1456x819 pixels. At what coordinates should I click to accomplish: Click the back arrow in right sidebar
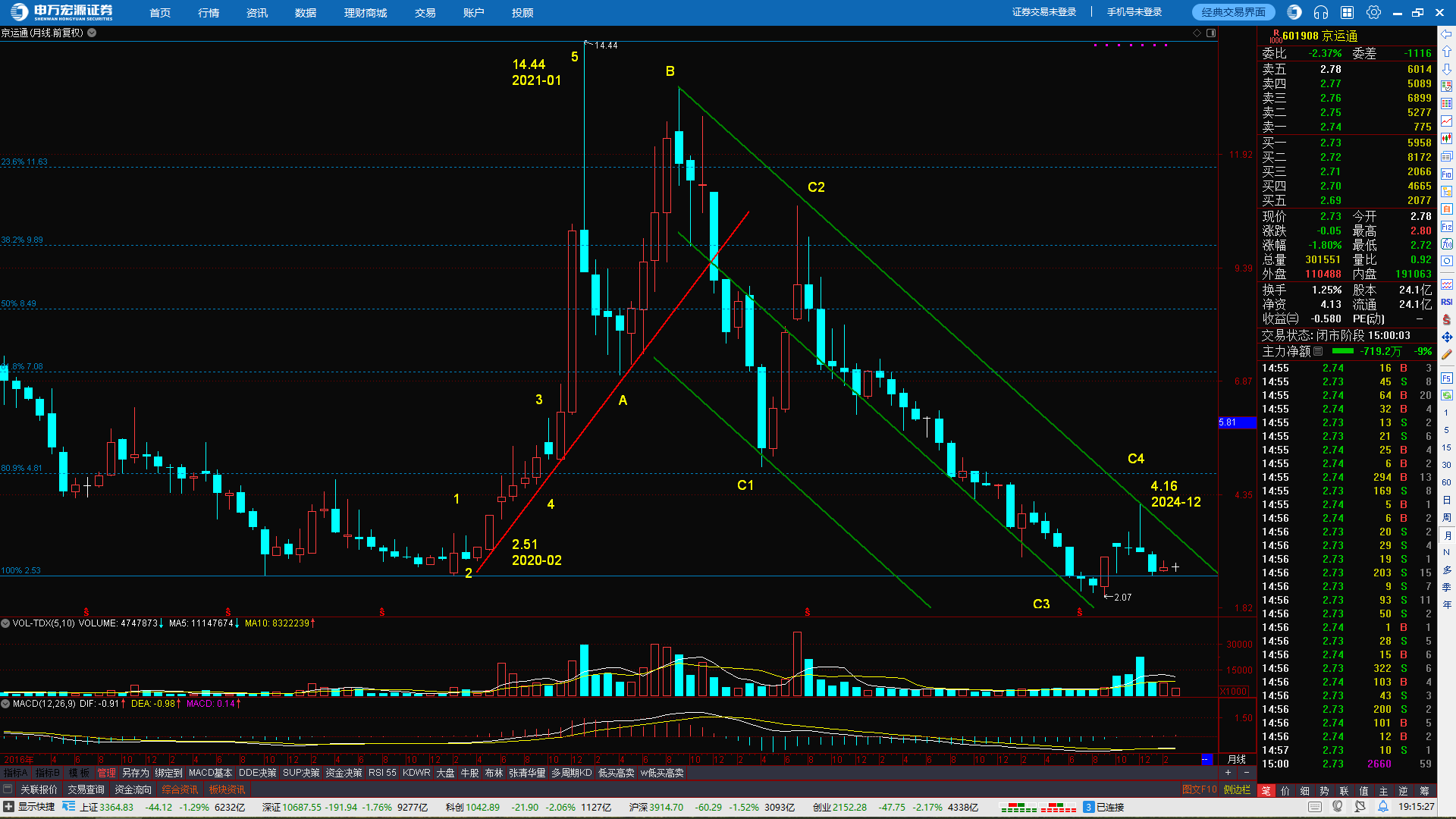click(1447, 34)
